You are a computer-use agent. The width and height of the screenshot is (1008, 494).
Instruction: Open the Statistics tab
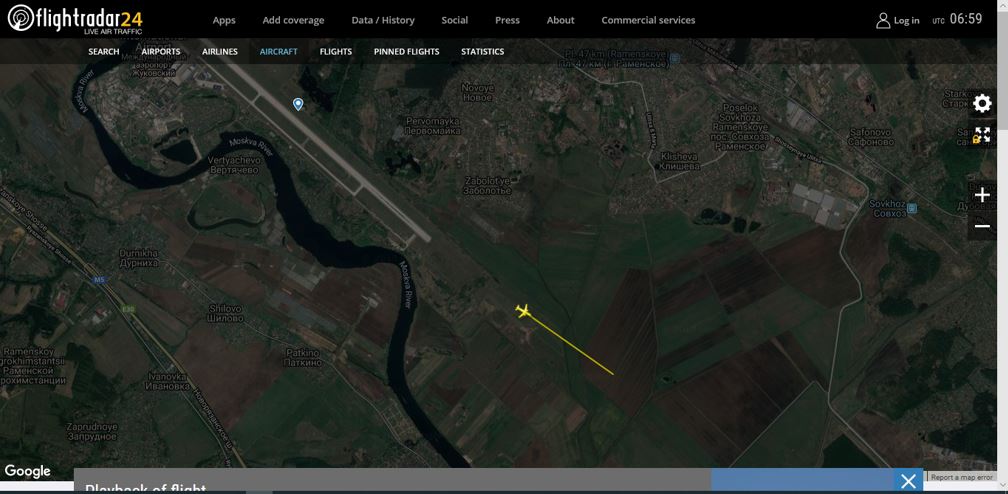click(x=482, y=51)
